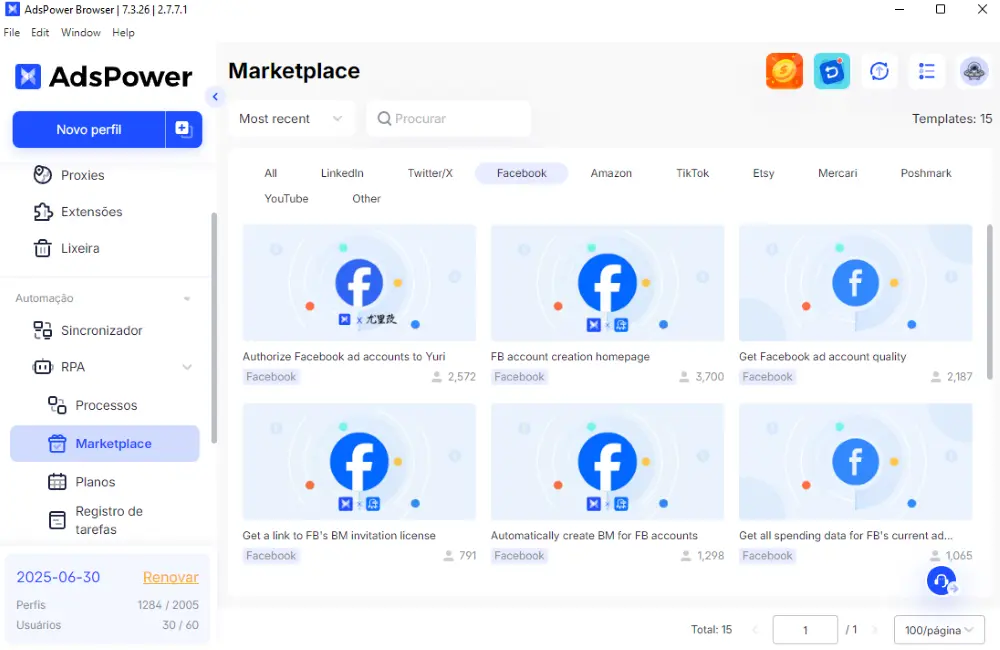The height and width of the screenshot is (650, 1000).
Task: Collapse the Automação section arrow
Action: coord(187,299)
